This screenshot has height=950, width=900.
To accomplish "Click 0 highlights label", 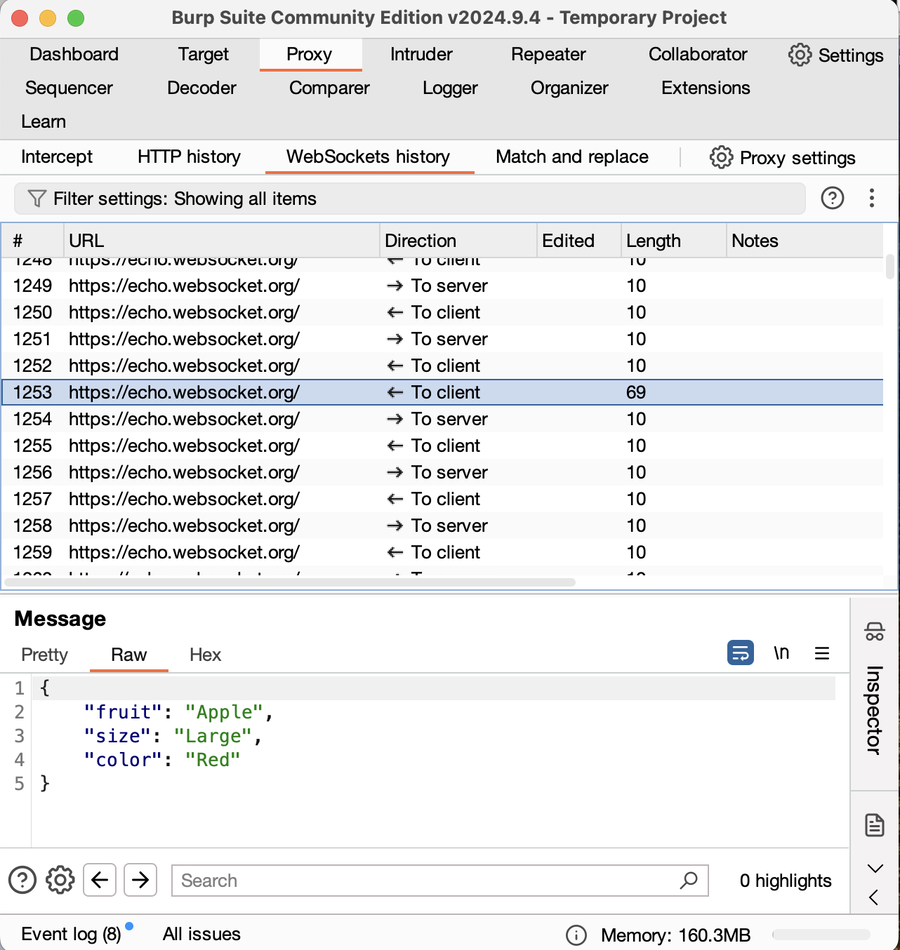I will [785, 880].
